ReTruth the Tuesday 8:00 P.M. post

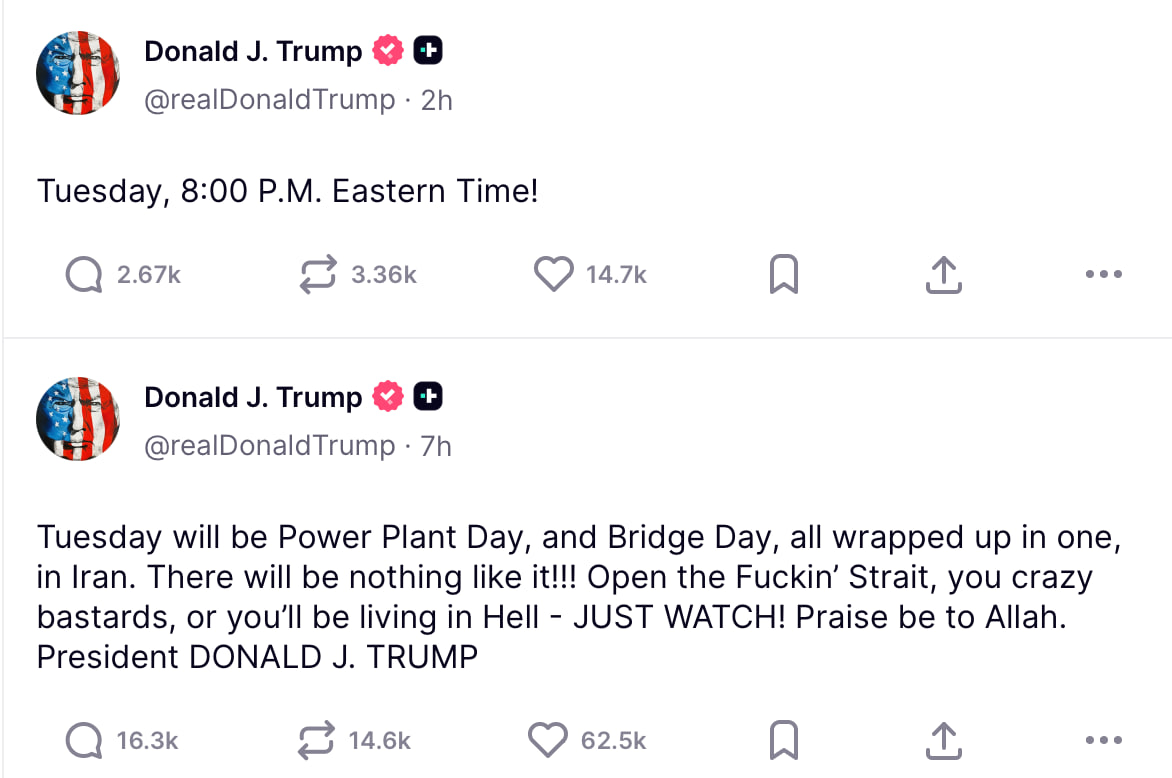click(x=318, y=274)
